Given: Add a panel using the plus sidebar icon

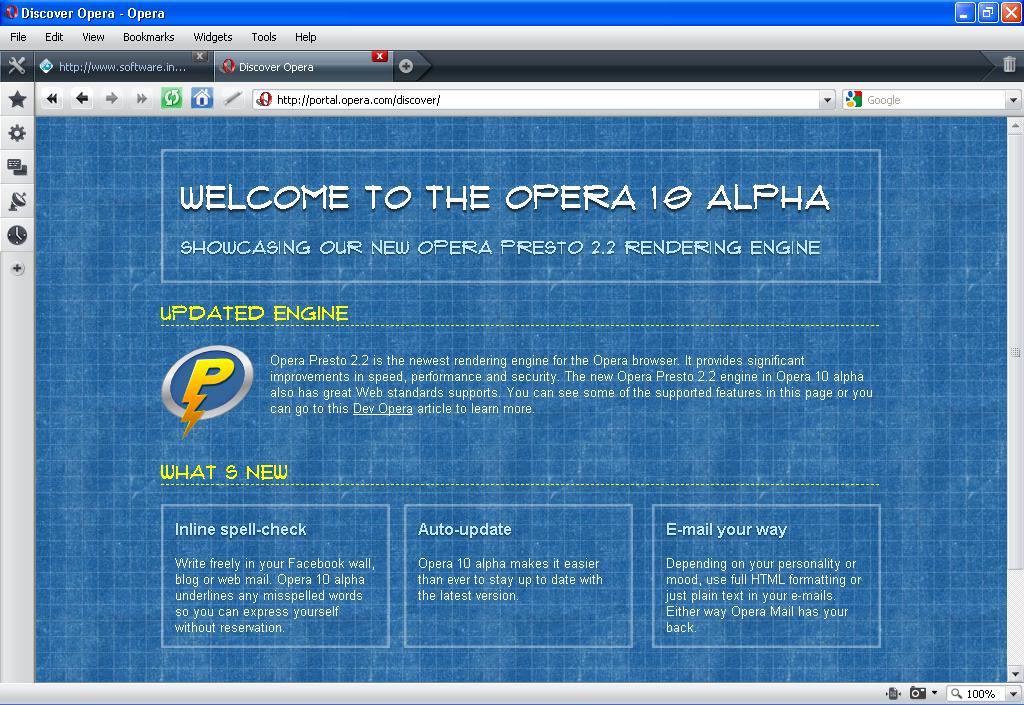Looking at the screenshot, I should [17, 267].
